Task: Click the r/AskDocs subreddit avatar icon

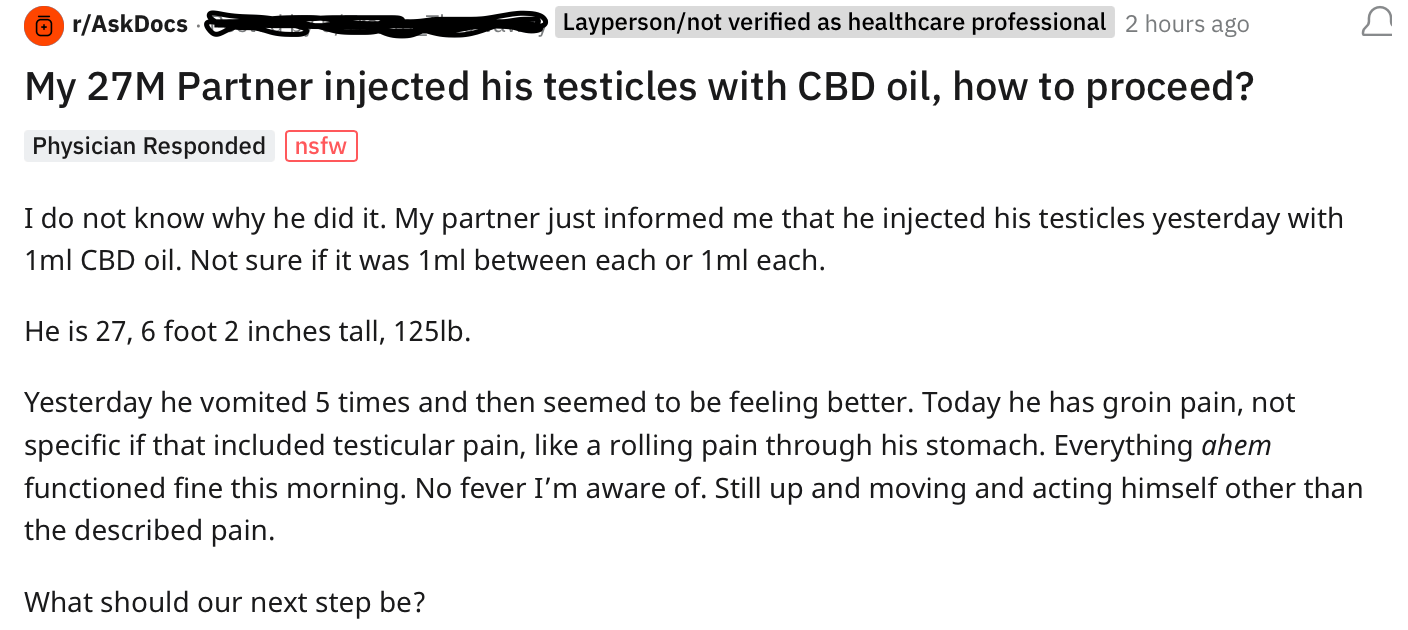Action: pyautogui.click(x=42, y=25)
